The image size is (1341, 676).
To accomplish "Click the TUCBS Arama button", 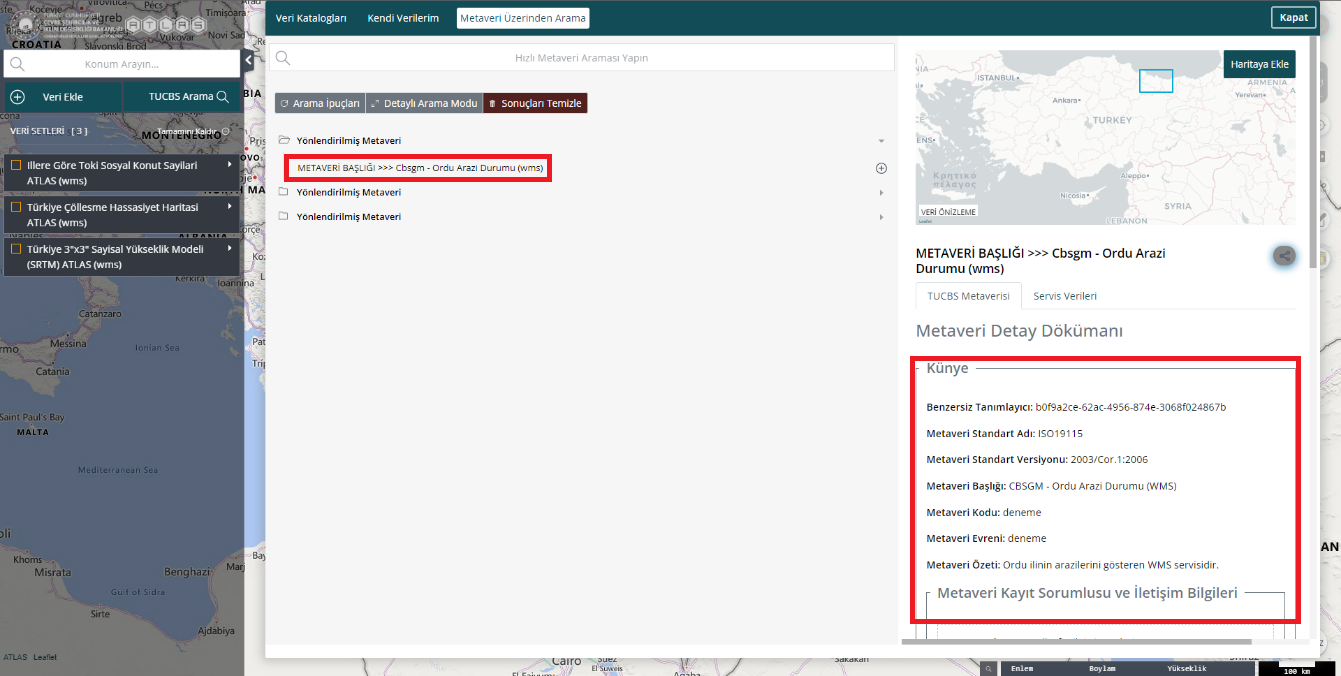I will pyautogui.click(x=182, y=97).
